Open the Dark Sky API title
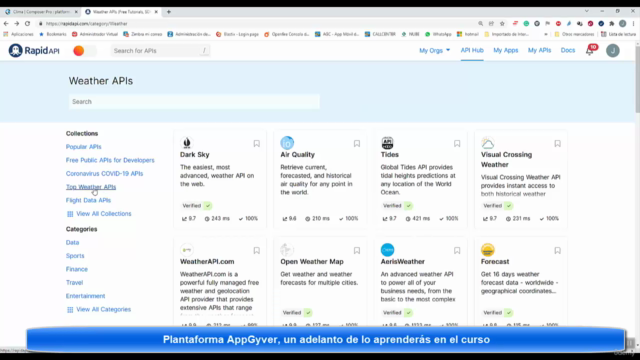 (195, 155)
